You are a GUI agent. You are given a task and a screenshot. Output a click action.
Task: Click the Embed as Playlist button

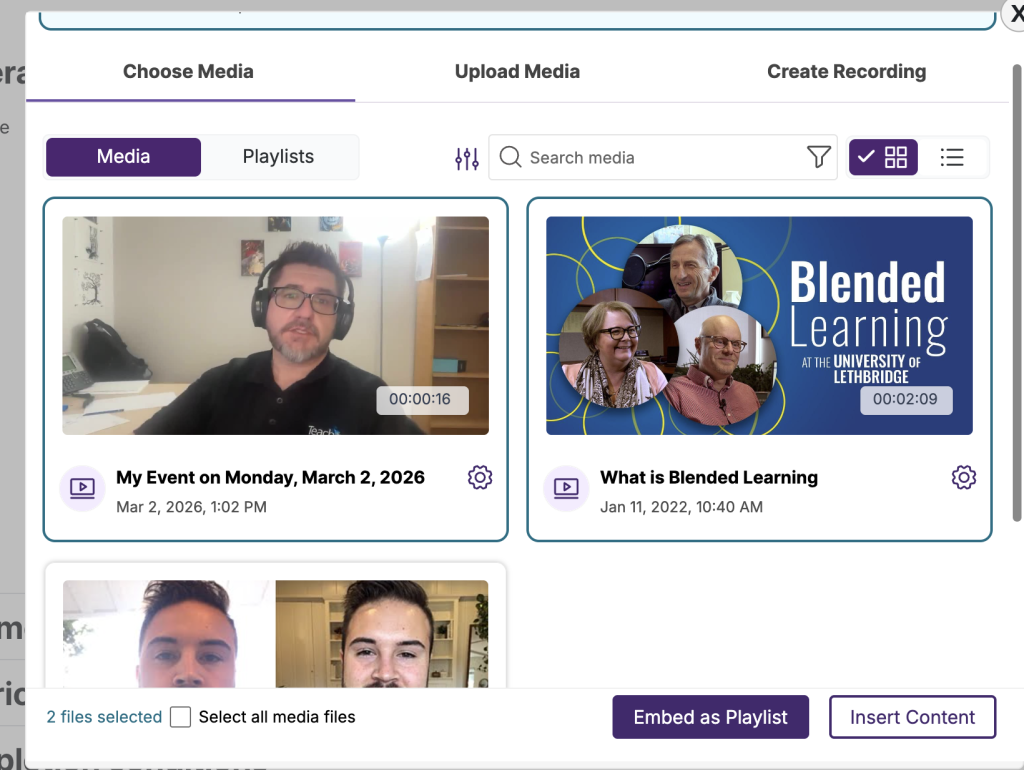coord(711,717)
